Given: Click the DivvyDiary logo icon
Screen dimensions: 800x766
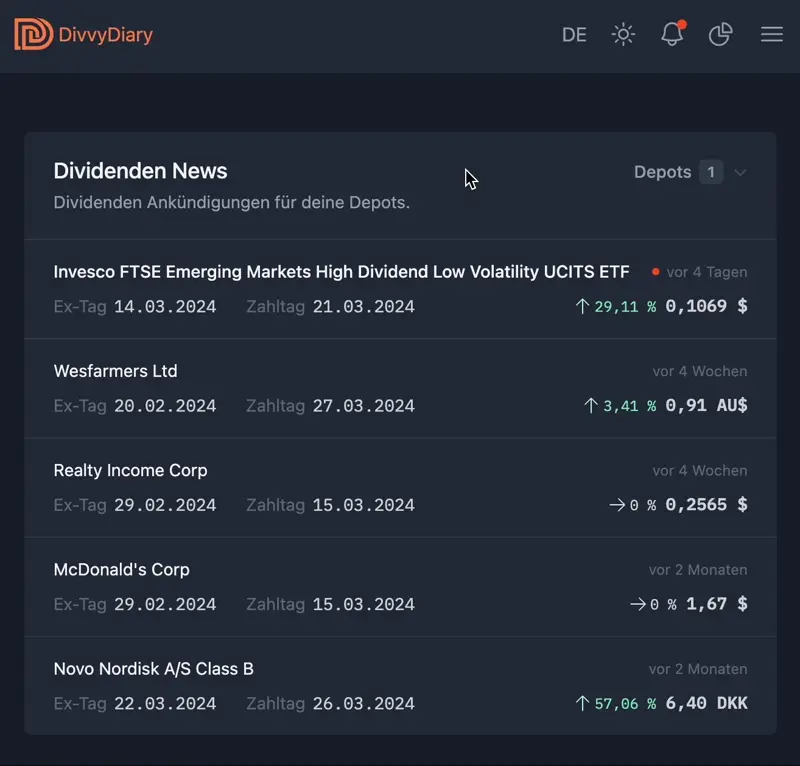Looking at the screenshot, I should click(33, 35).
